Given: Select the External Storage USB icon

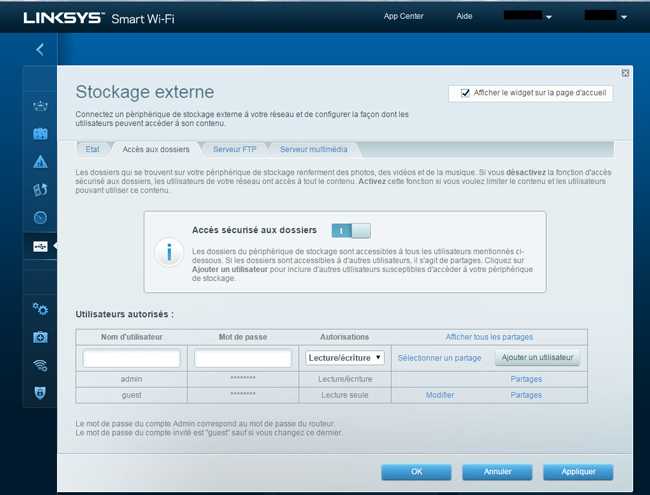Looking at the screenshot, I should 40,247.
